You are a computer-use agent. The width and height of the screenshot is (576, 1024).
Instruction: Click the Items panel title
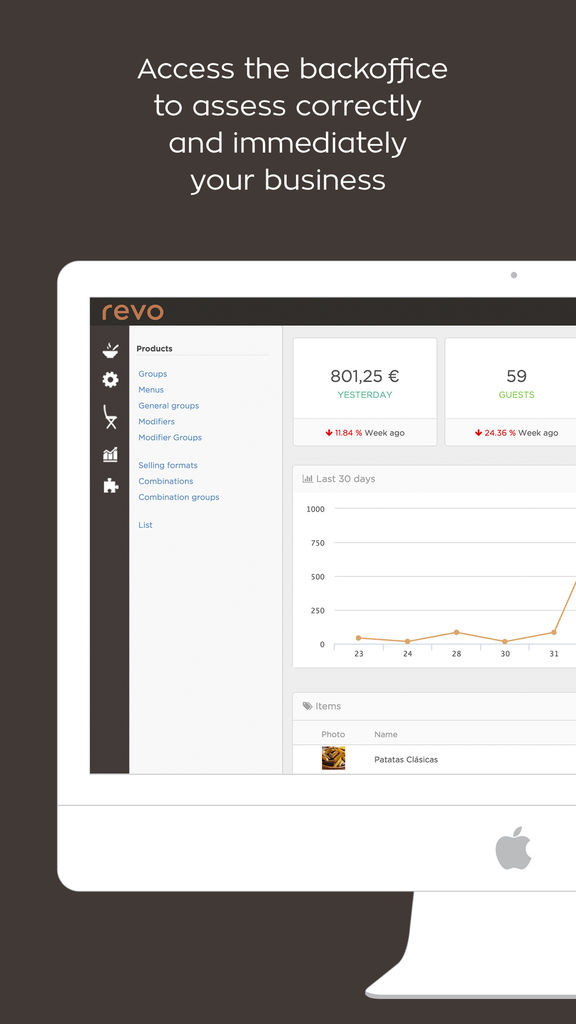pyautogui.click(x=328, y=706)
